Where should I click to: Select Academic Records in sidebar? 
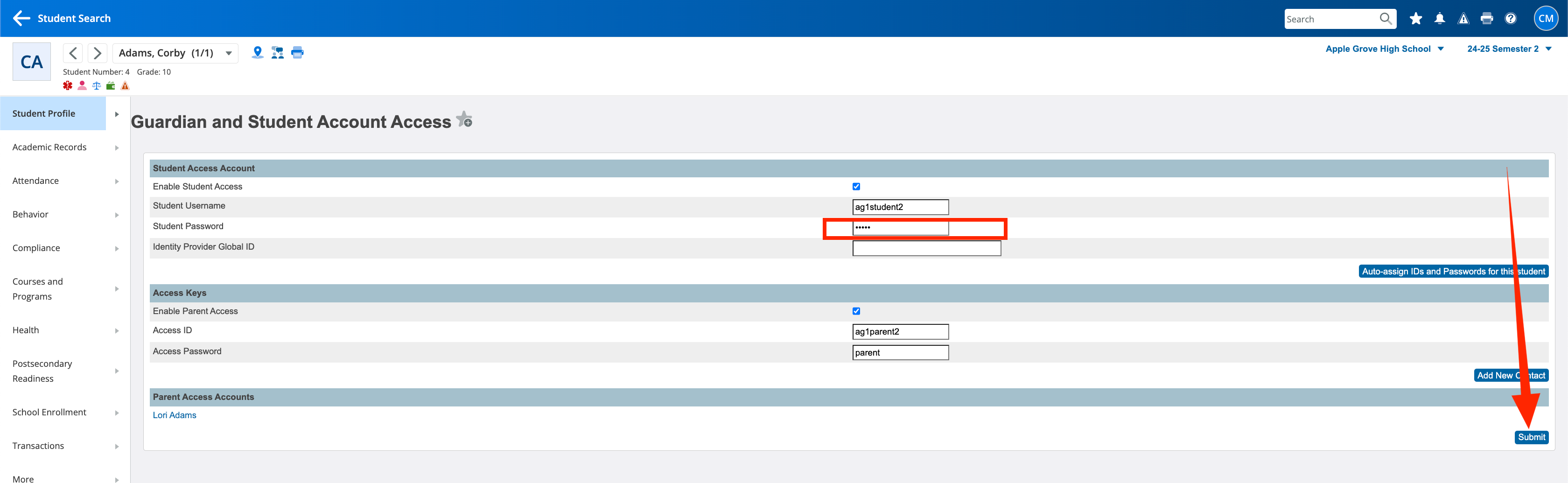click(49, 147)
